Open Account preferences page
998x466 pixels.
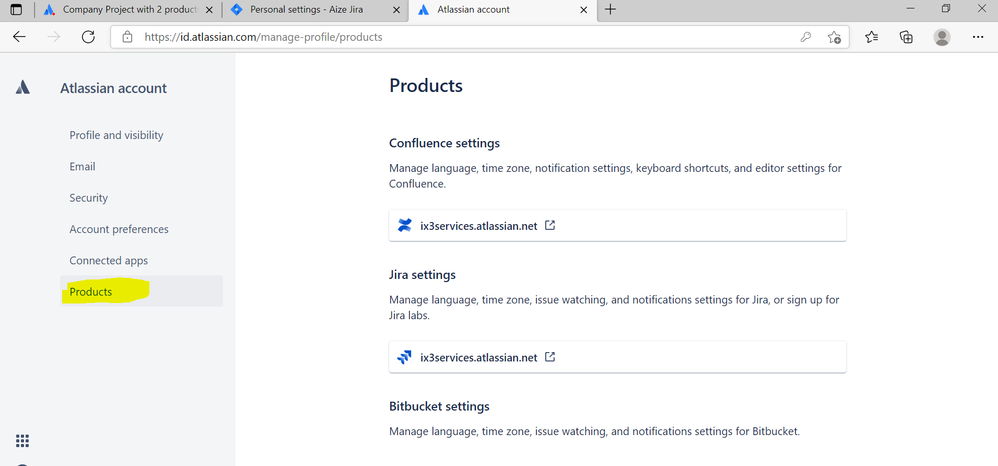click(119, 229)
